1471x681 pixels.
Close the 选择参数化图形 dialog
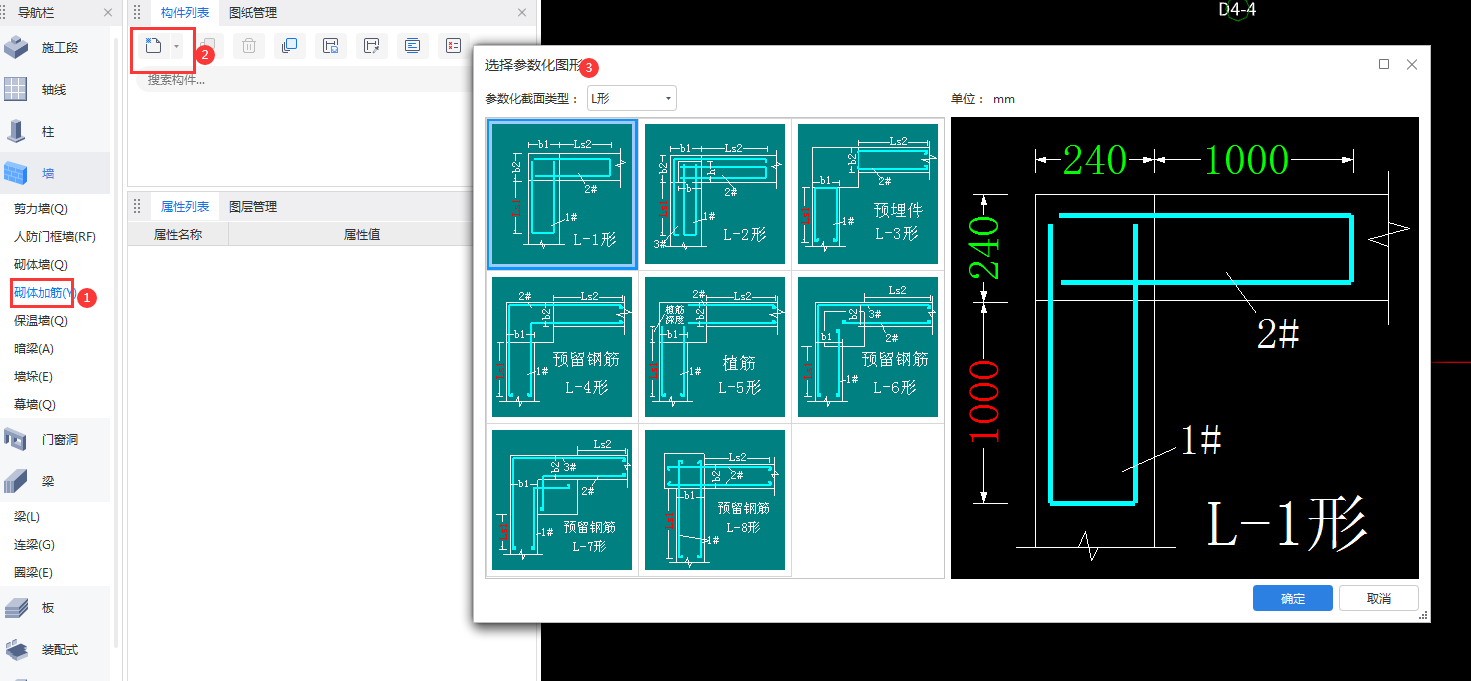click(1412, 64)
